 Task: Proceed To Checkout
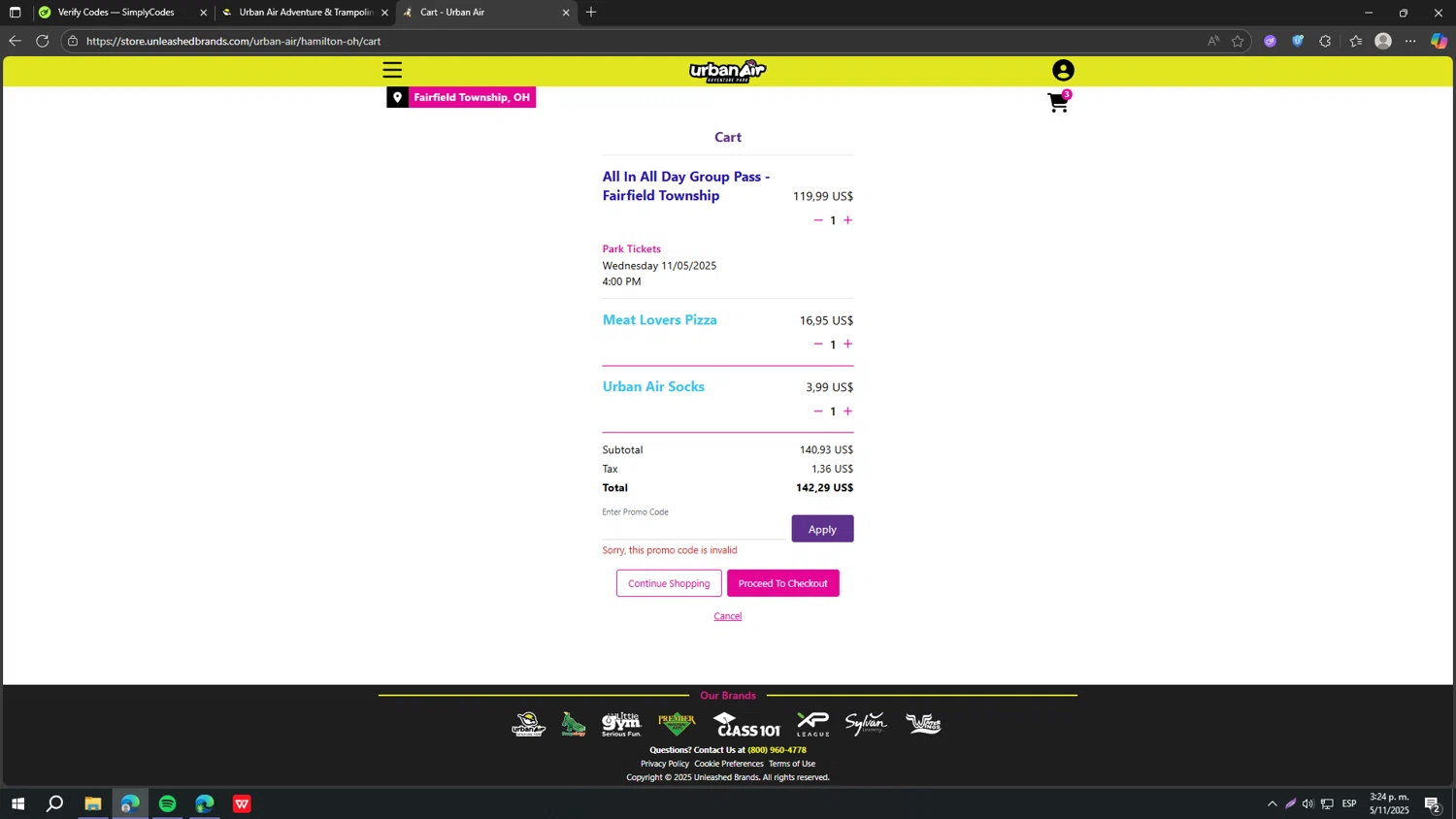tap(782, 583)
